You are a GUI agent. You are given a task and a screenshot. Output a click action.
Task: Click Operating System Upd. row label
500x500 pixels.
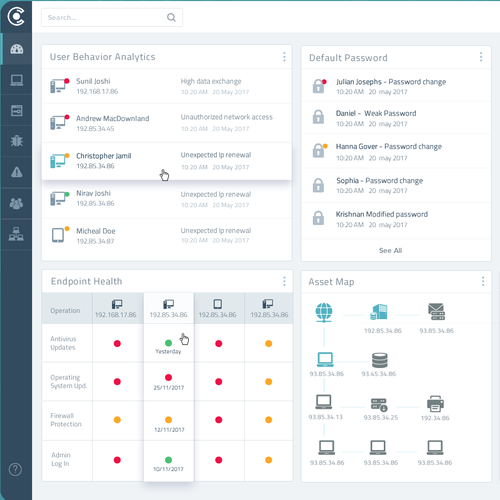[x=68, y=381]
